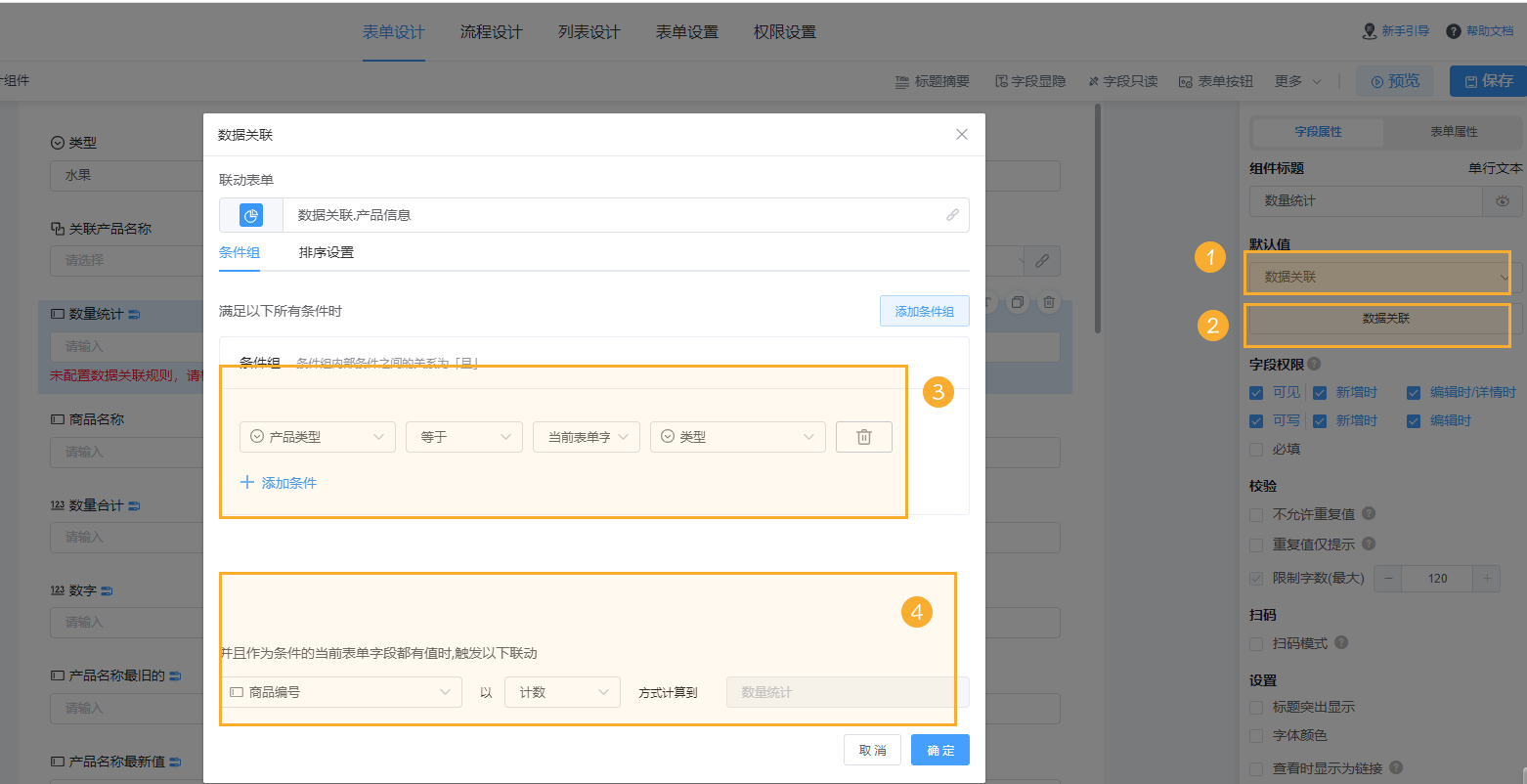The height and width of the screenshot is (784, 1527).
Task: Click the 标题摘要 toolbar icon
Action: point(902,82)
